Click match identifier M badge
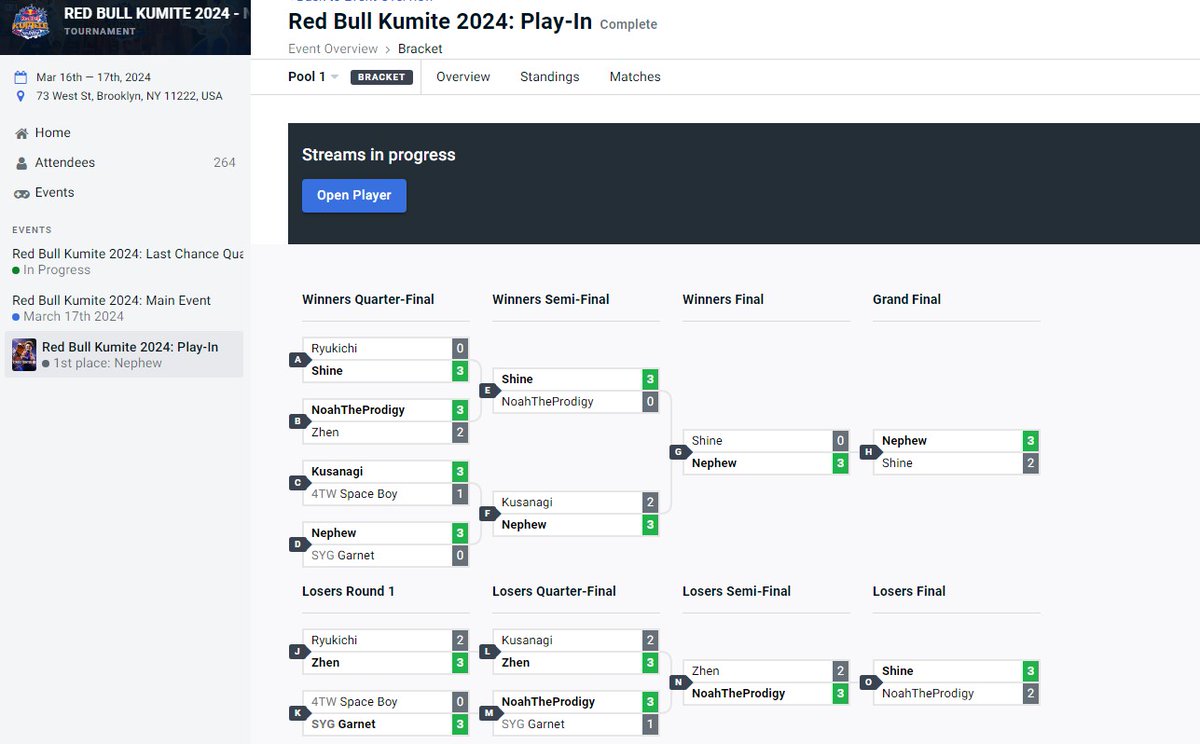This screenshot has width=1200, height=744. point(488,713)
